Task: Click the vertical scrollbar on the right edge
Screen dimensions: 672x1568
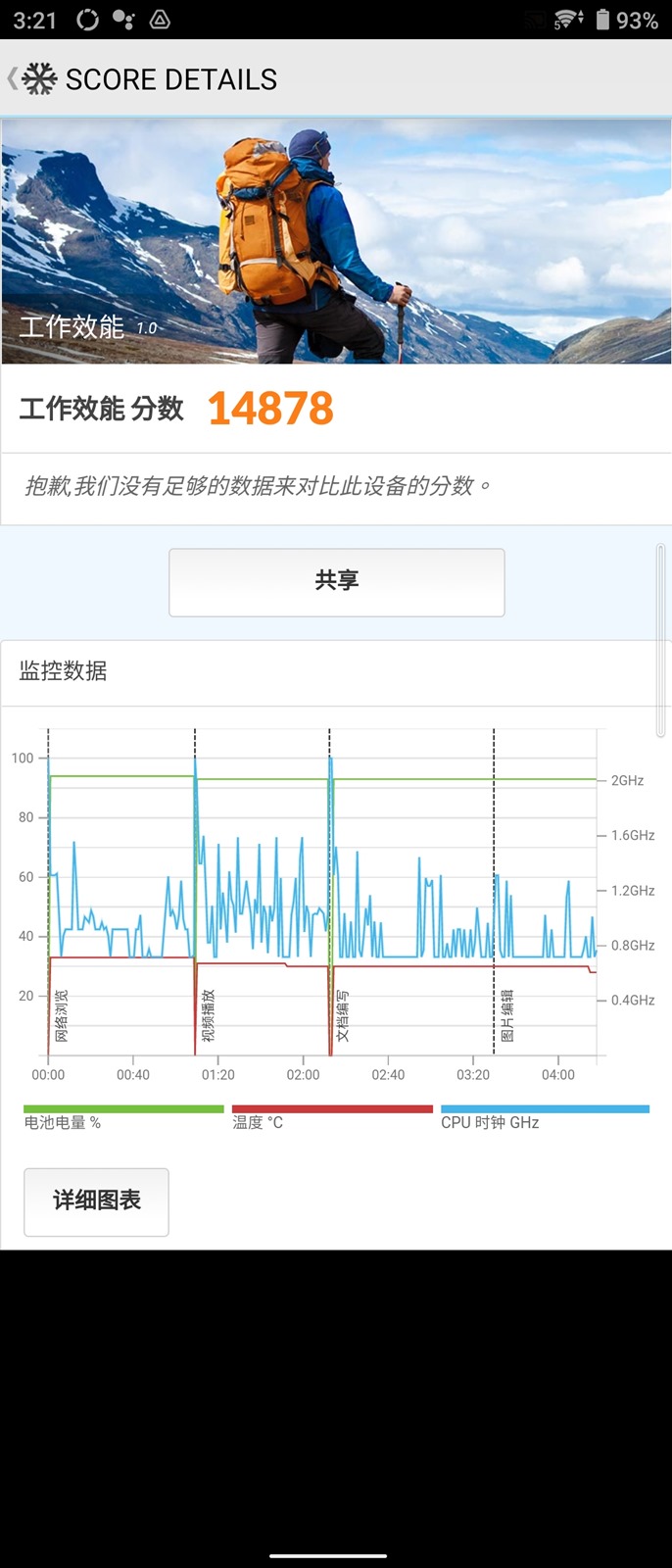Action: pos(661,639)
